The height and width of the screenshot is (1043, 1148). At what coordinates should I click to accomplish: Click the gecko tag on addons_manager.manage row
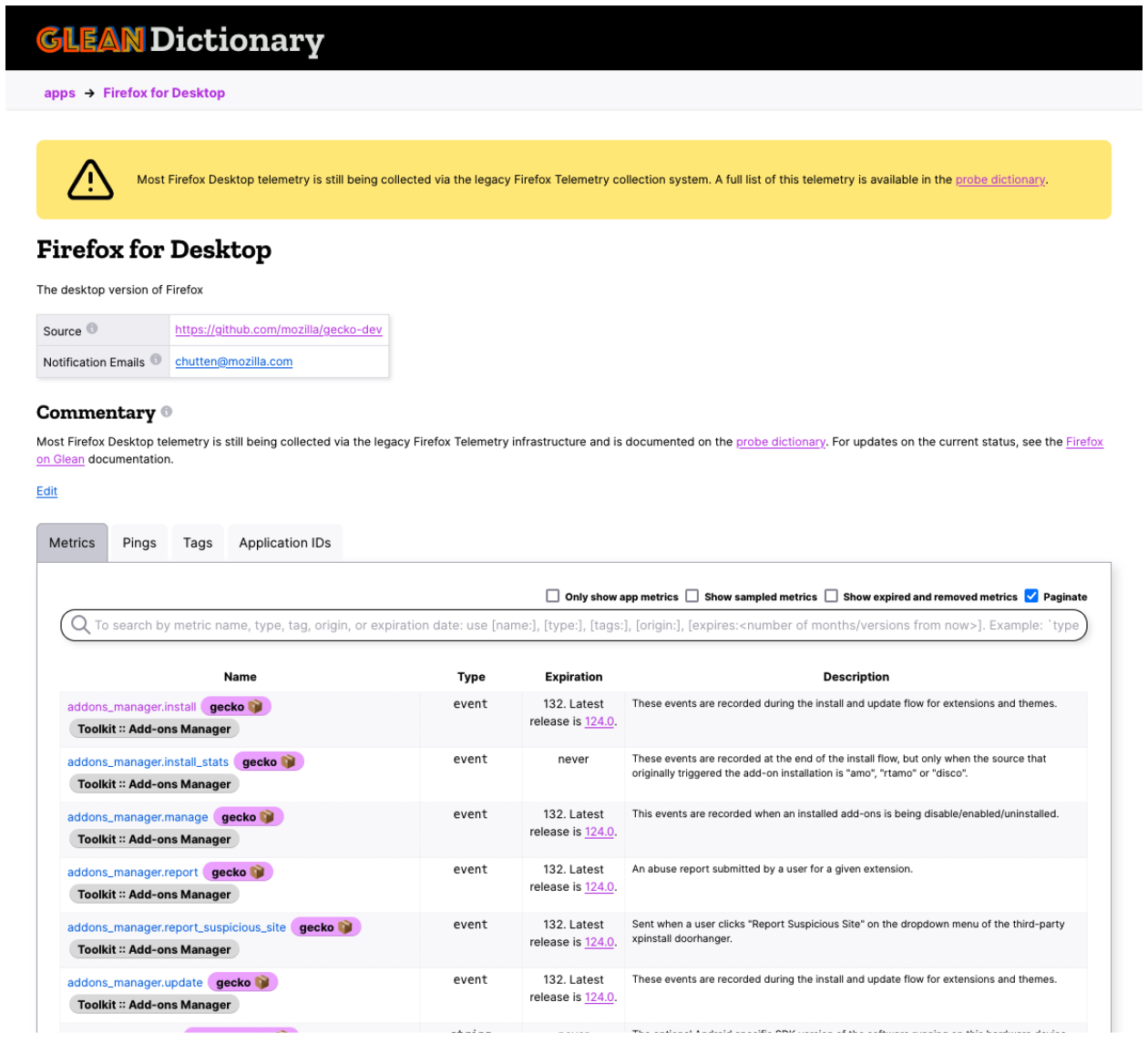(248, 817)
